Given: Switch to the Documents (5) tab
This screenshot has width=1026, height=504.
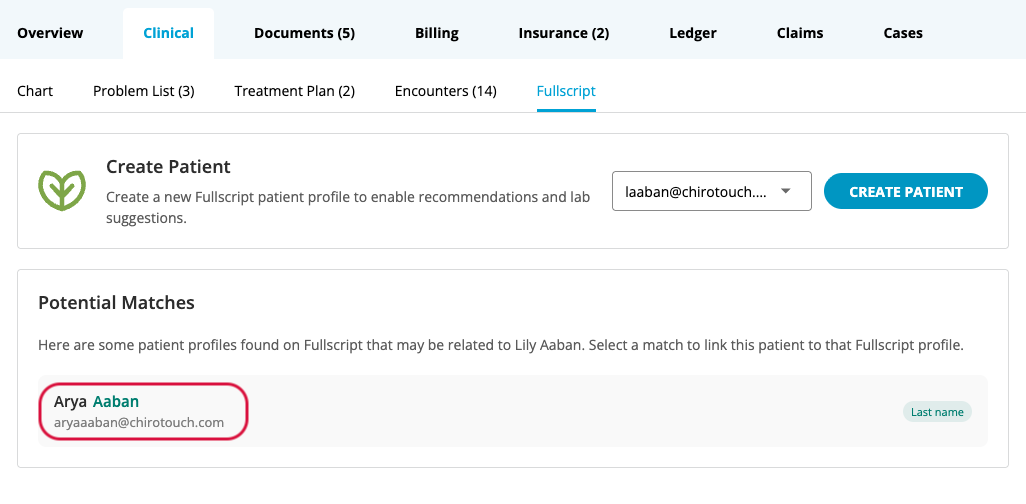Looking at the screenshot, I should click(304, 33).
